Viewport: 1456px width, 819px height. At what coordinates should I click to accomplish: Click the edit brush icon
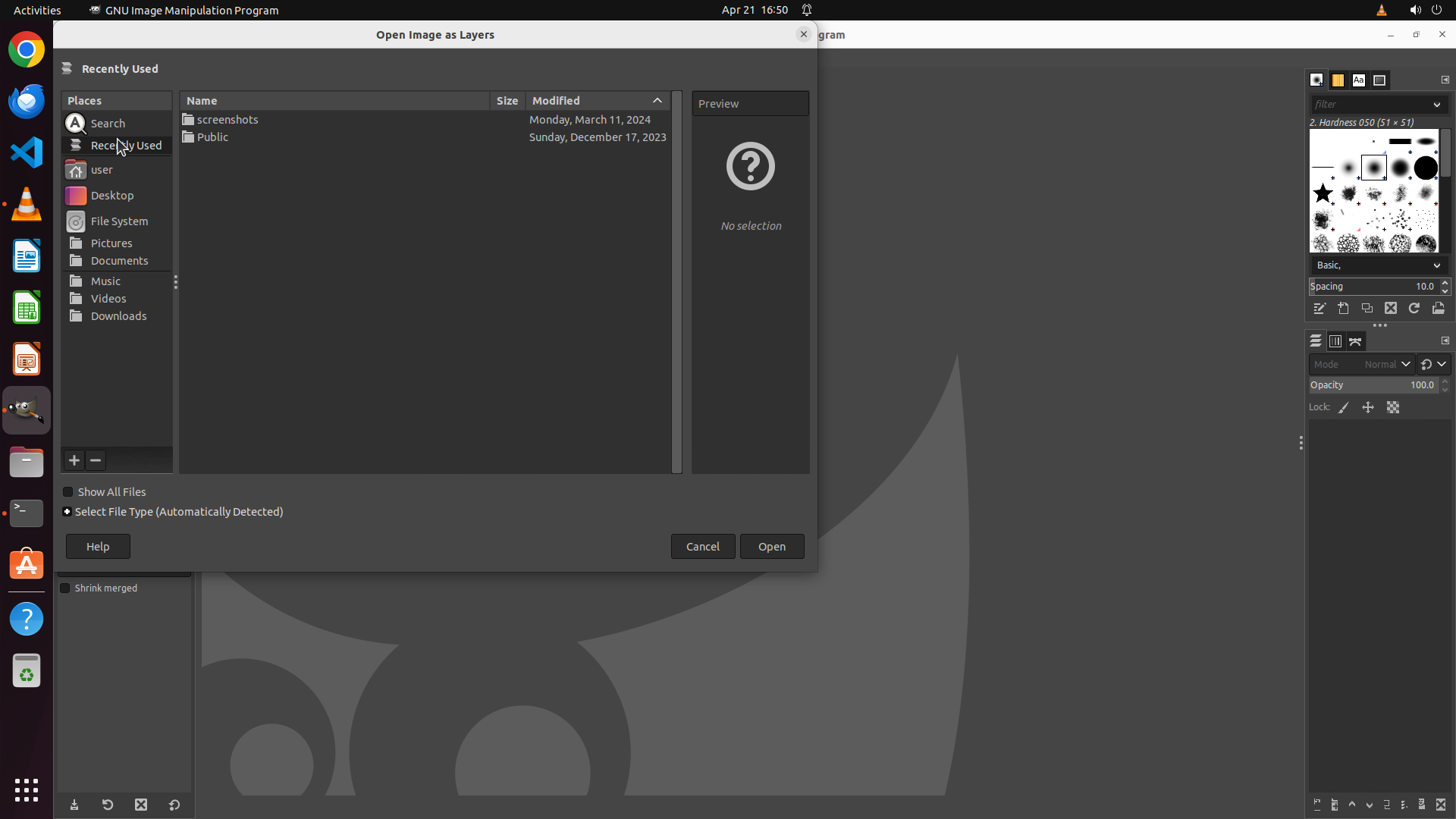coord(1319,309)
